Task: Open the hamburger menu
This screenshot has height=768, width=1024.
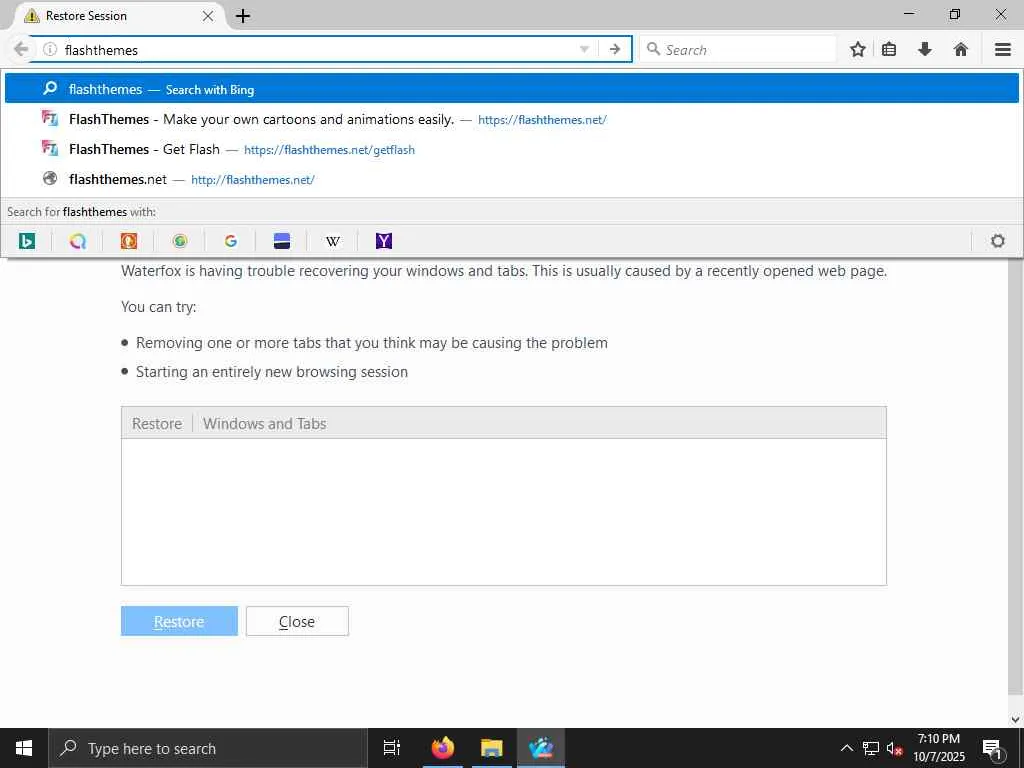Action: (1003, 50)
